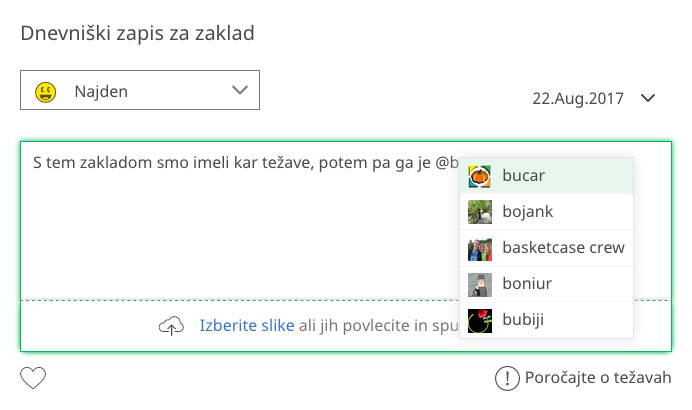Expand the log type chevron arrow

tap(240, 90)
